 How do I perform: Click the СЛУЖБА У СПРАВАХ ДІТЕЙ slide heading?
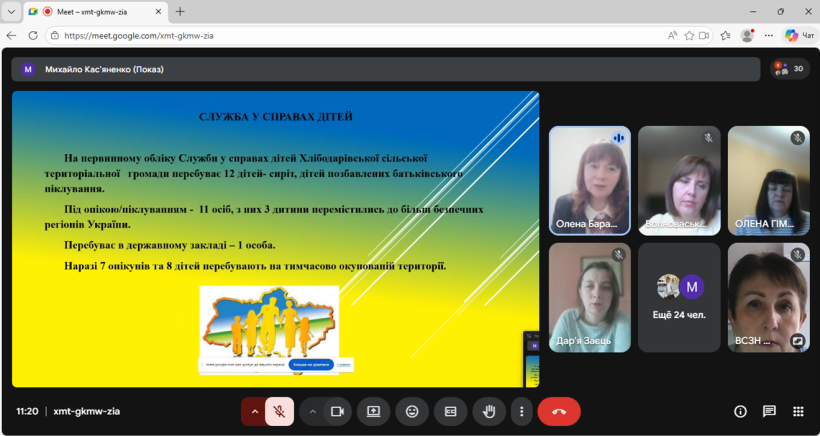tap(276, 117)
